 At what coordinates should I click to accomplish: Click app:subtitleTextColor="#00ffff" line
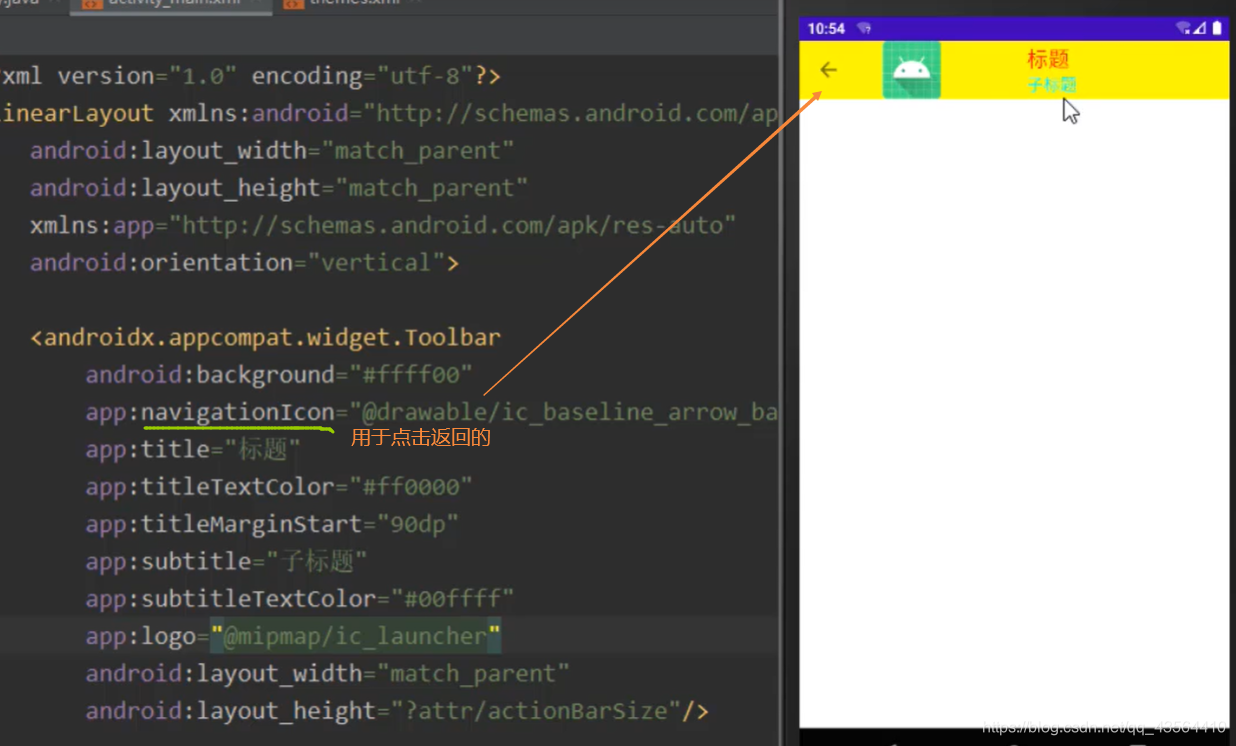[x=300, y=599]
